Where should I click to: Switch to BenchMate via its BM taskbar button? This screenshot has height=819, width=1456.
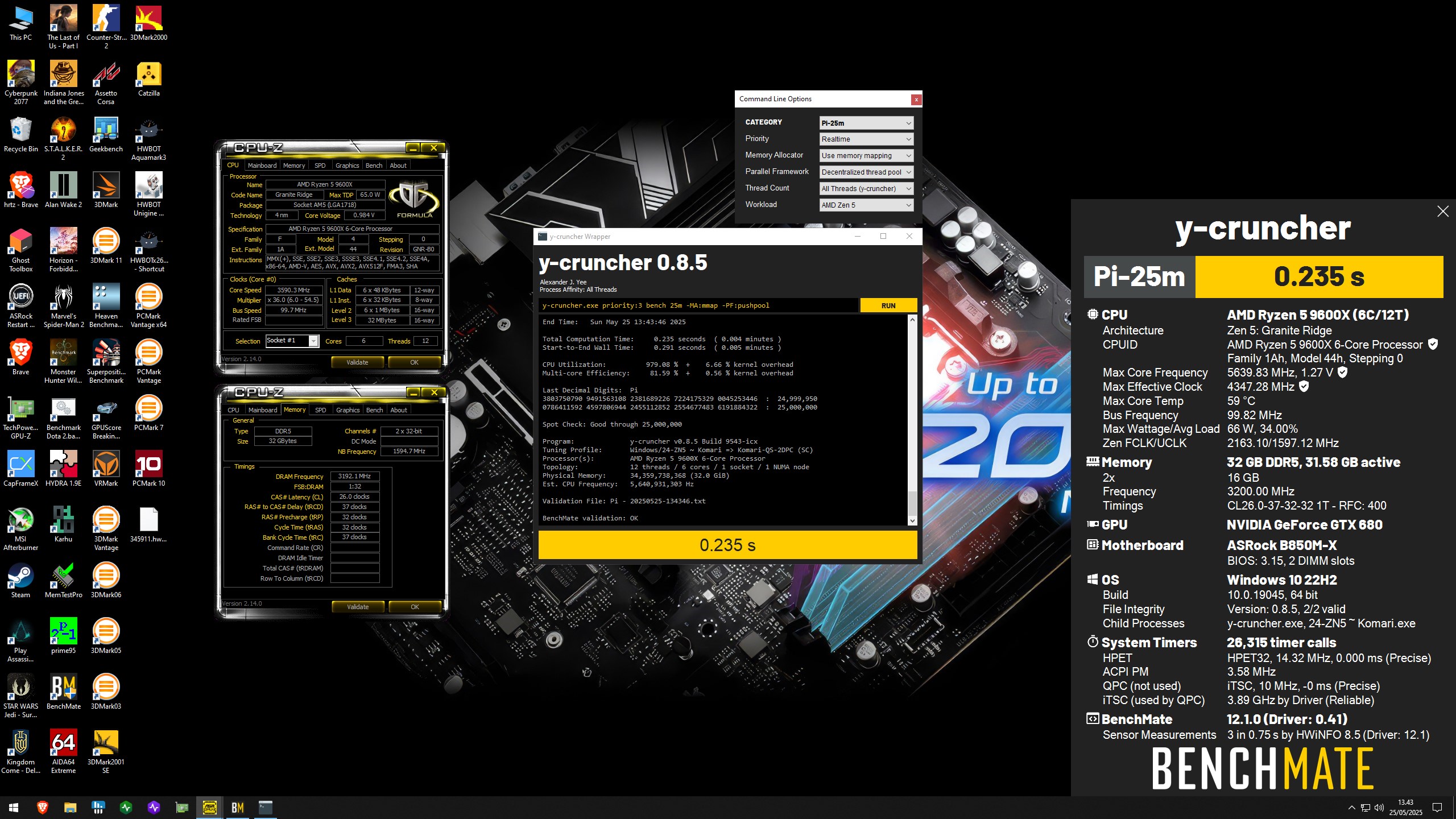click(238, 808)
